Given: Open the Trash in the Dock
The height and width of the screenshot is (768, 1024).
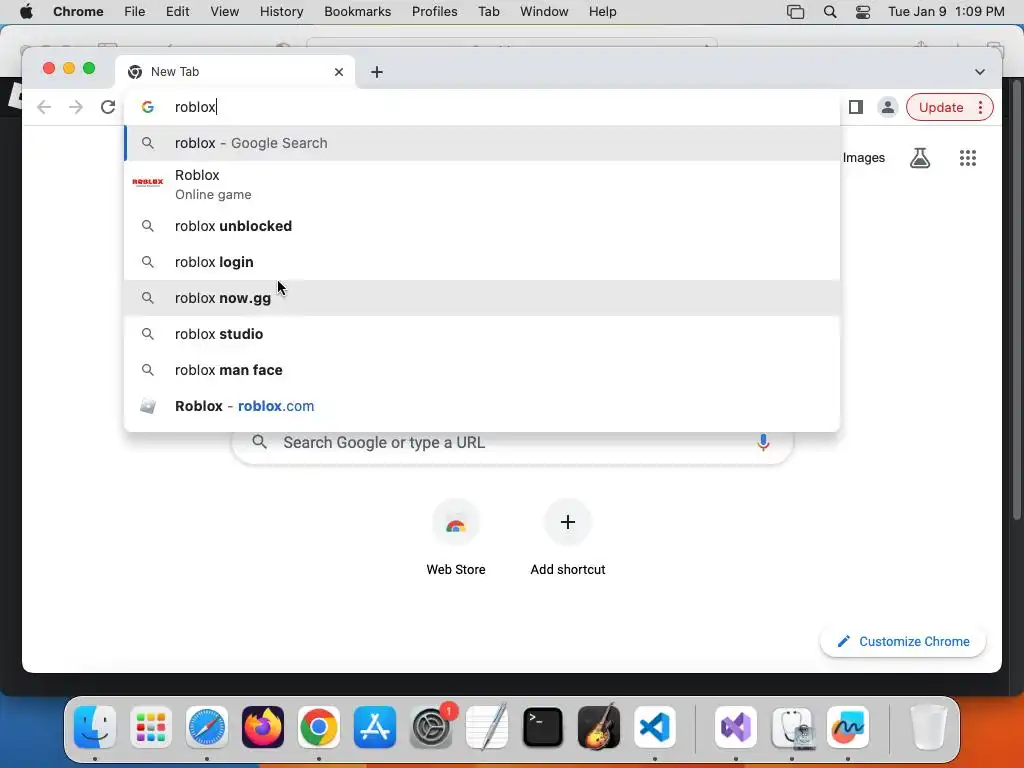Looking at the screenshot, I should (928, 727).
